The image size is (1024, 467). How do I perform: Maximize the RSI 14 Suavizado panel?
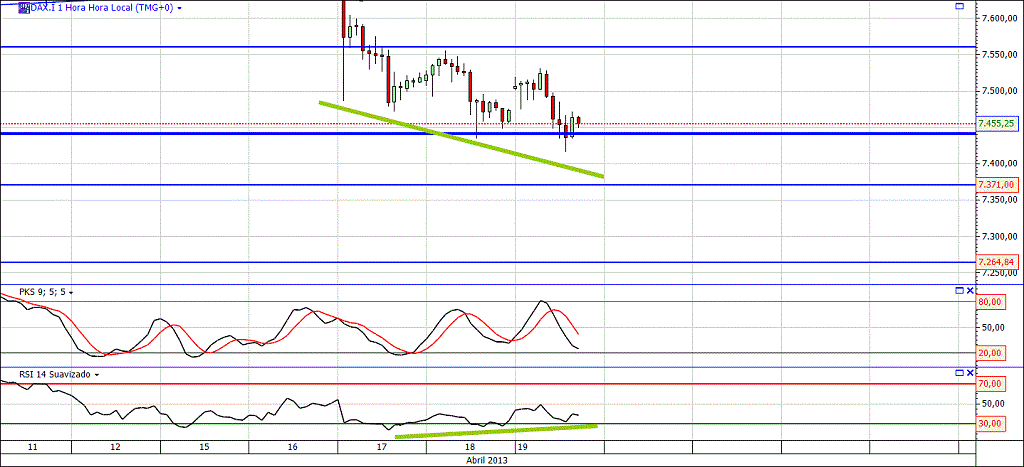coord(959,372)
